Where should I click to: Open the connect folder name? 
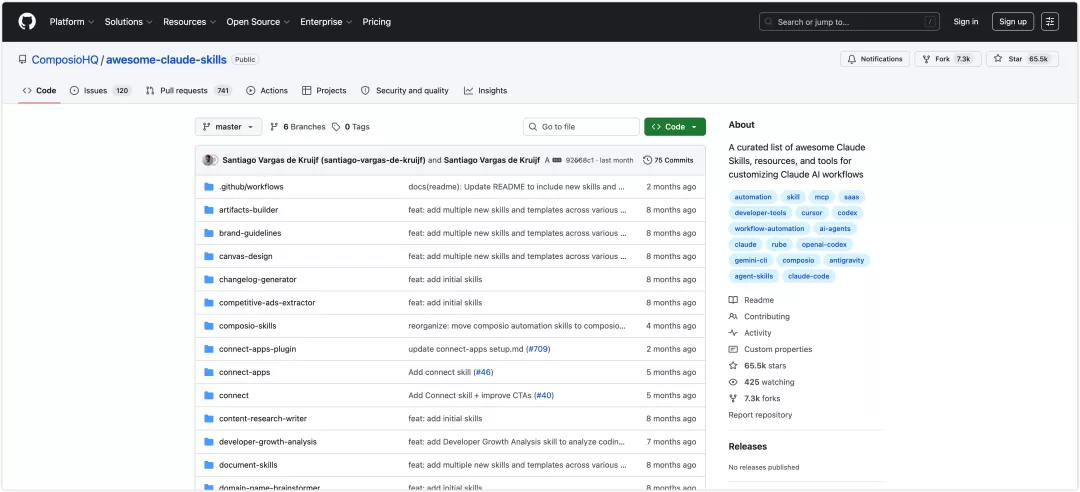click(x=234, y=396)
